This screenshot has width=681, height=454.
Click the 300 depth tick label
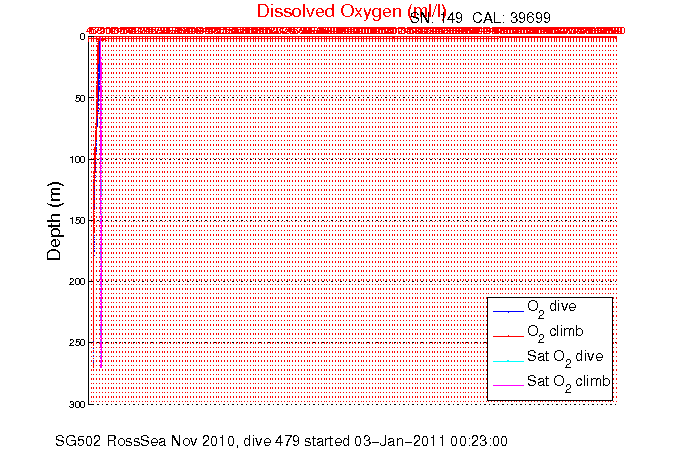[x=77, y=404]
